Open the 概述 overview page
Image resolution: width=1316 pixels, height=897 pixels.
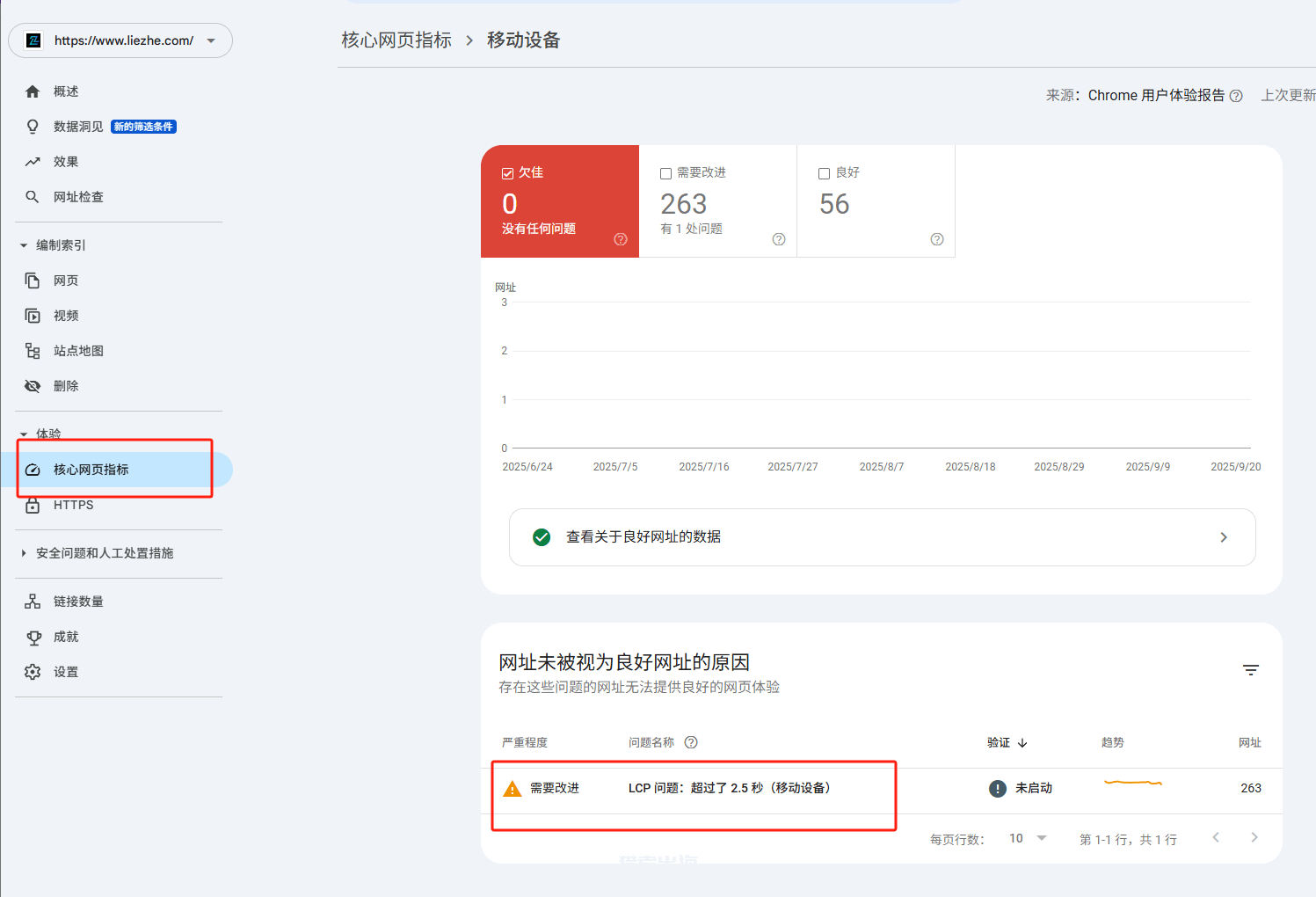66,91
